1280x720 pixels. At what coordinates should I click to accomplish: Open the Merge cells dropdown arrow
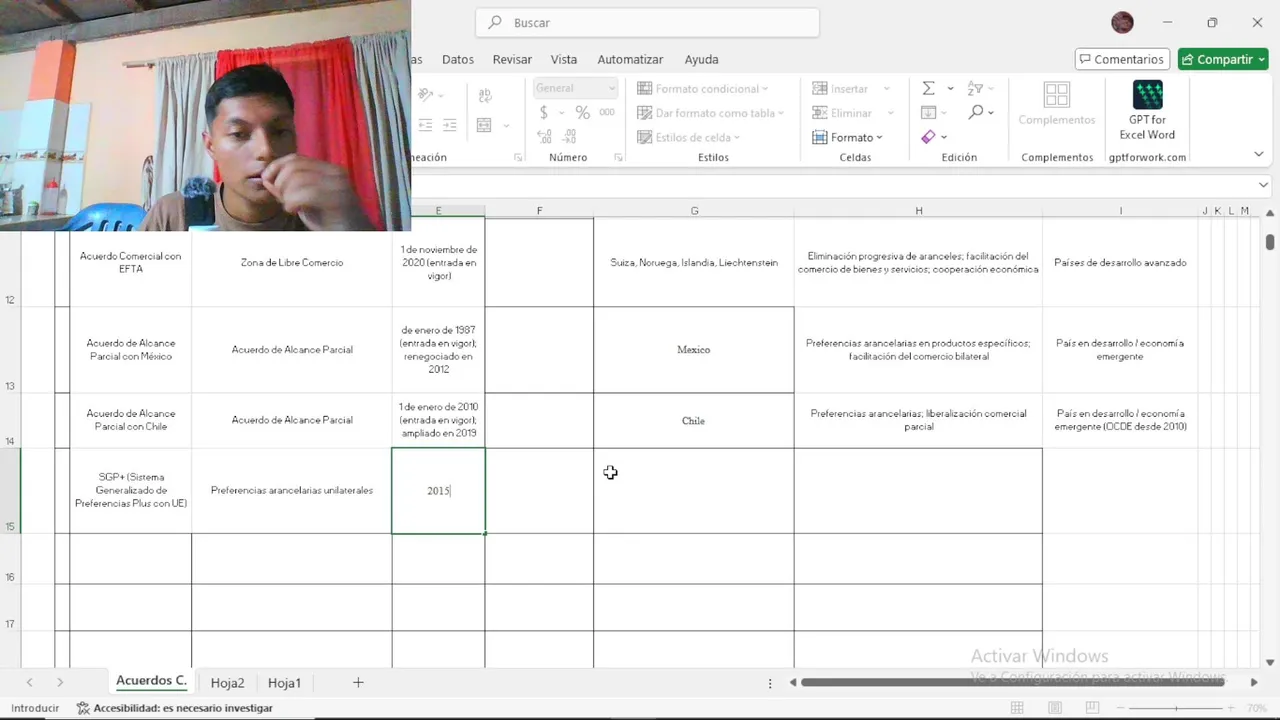[x=506, y=125]
